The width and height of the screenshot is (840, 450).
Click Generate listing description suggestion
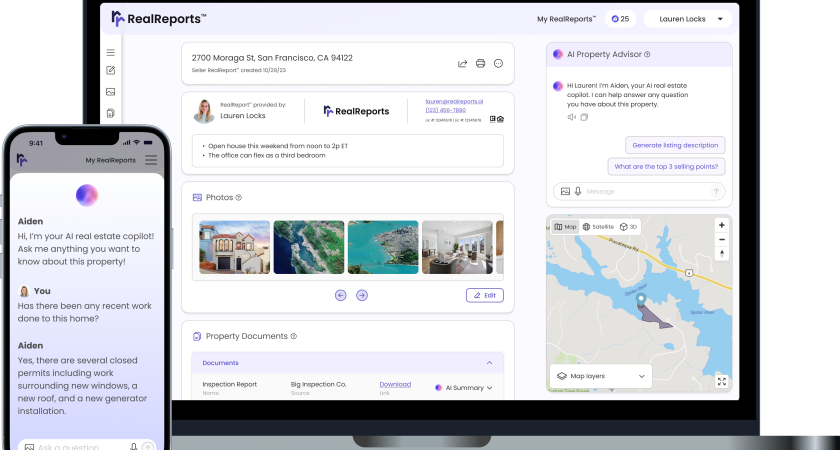[675, 145]
